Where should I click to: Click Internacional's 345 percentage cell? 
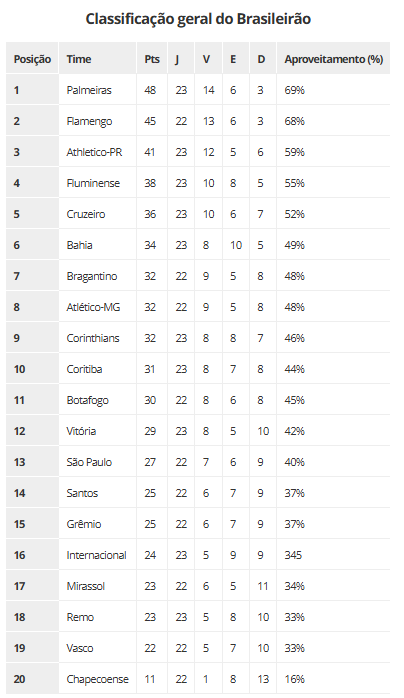(293, 555)
